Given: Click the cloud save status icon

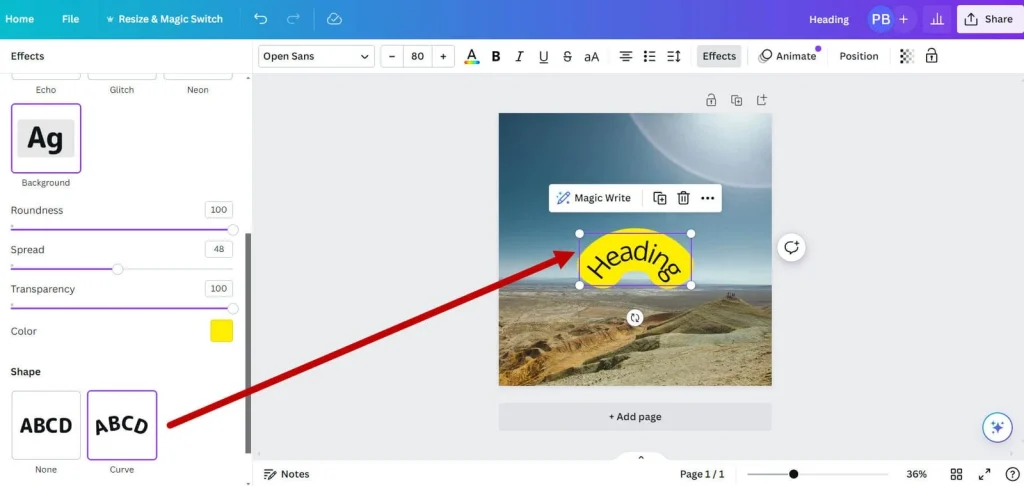Looking at the screenshot, I should click(x=334, y=19).
